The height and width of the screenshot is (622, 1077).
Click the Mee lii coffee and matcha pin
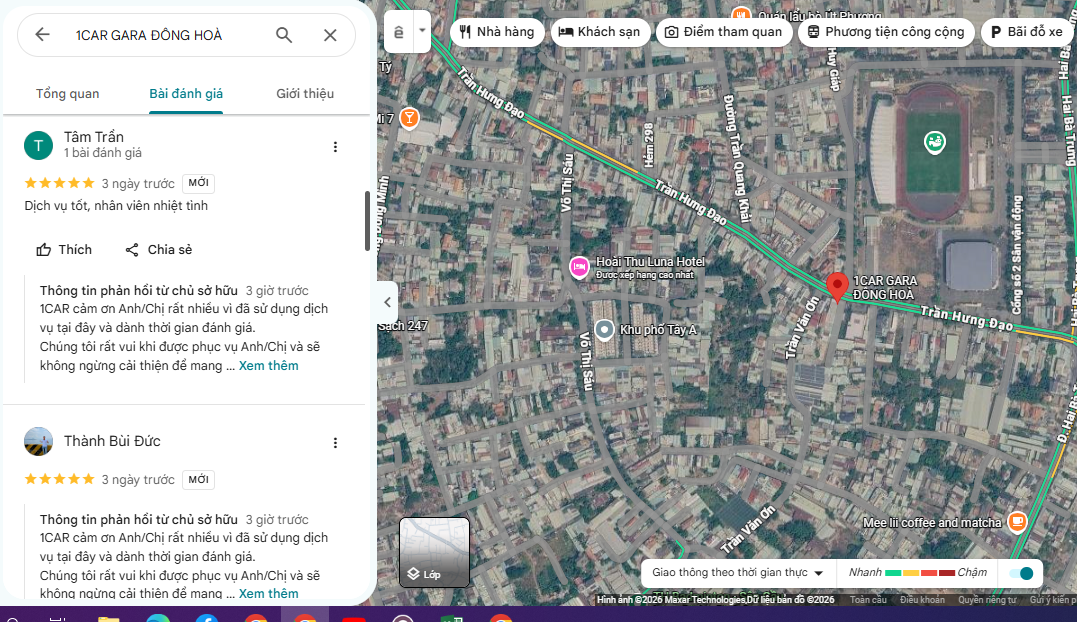(x=1017, y=522)
